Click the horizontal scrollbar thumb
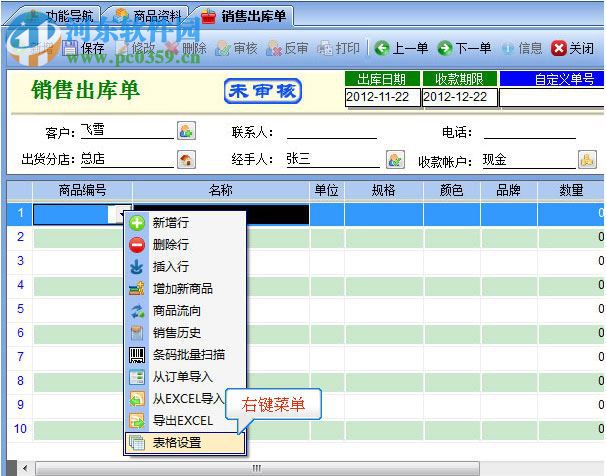Viewport: 606px width, 476px height. (257, 468)
